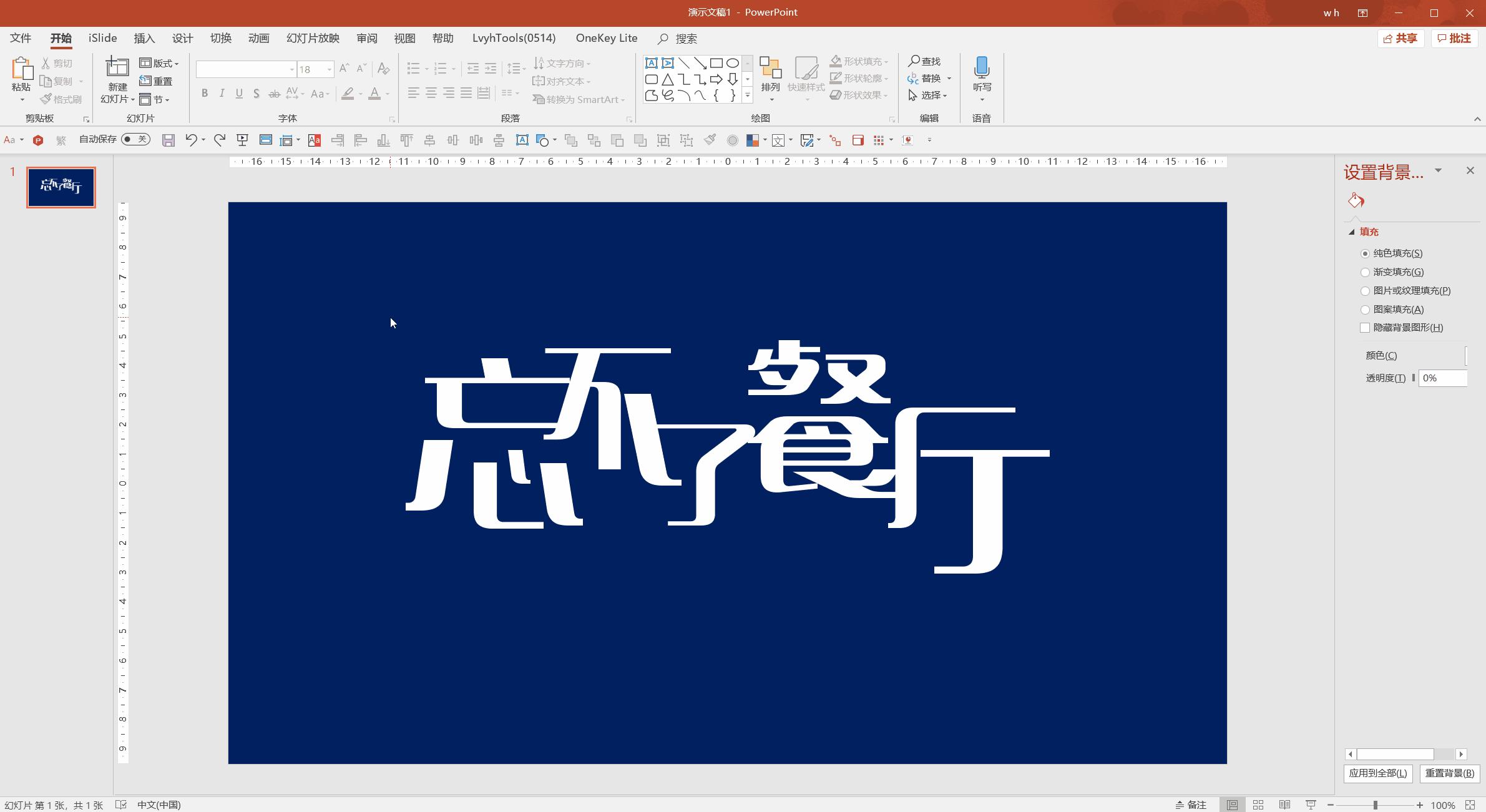Toggle 自动保存 autosave switch
Image resolution: width=1486 pixels, height=812 pixels.
(136, 139)
